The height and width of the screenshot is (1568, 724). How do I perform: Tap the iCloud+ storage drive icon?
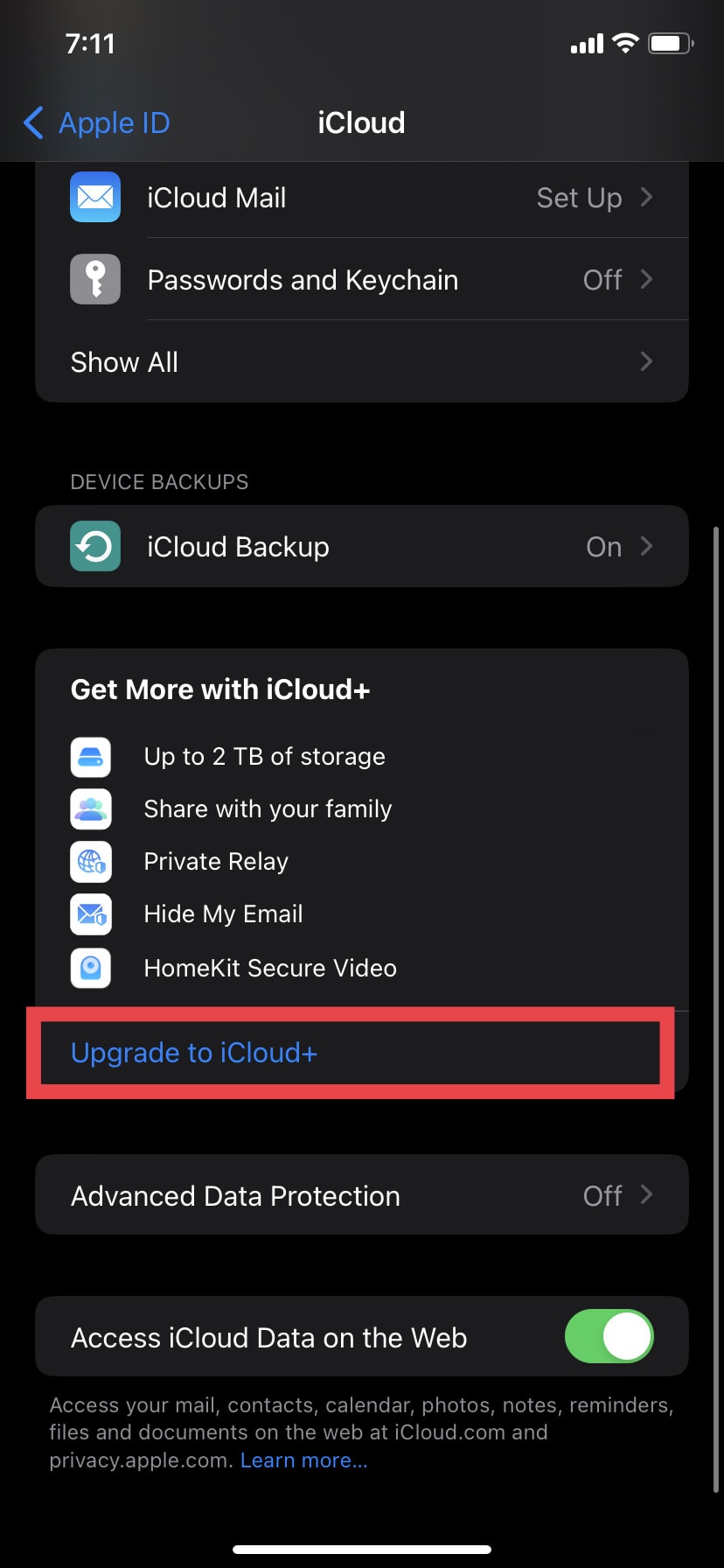coord(90,757)
